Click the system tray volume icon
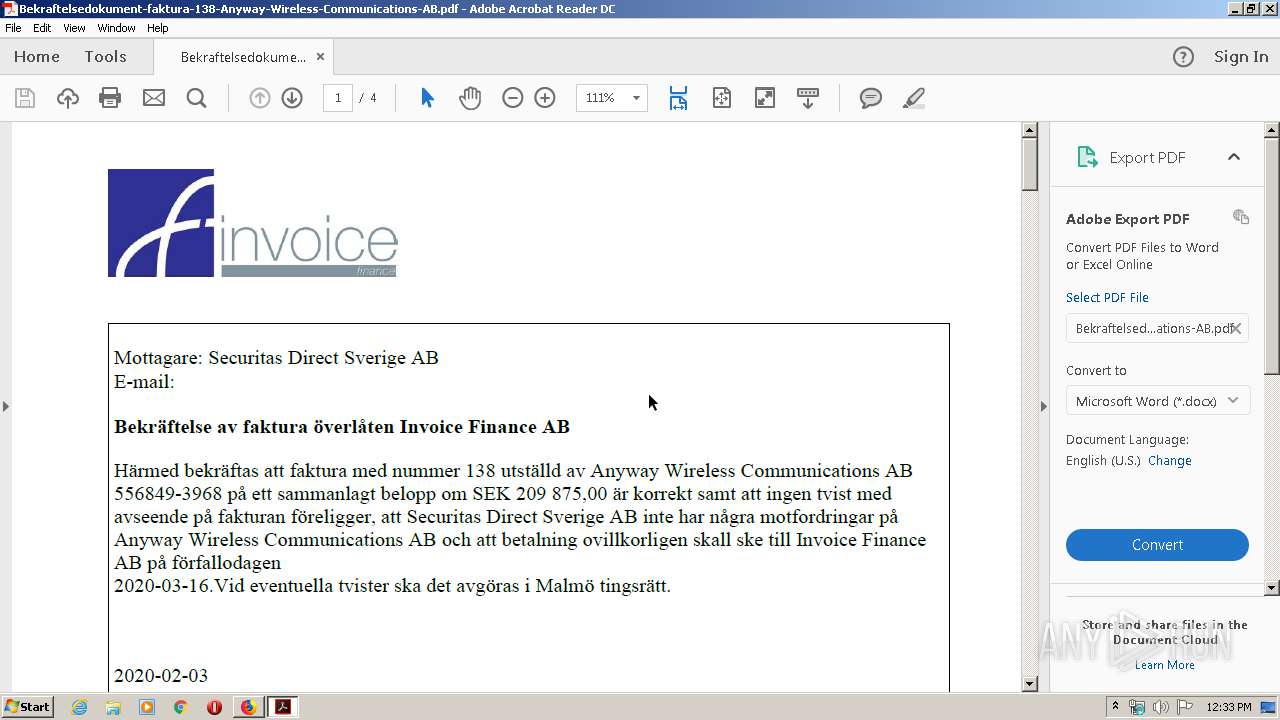This screenshot has height=720, width=1280. pyautogui.click(x=1160, y=707)
